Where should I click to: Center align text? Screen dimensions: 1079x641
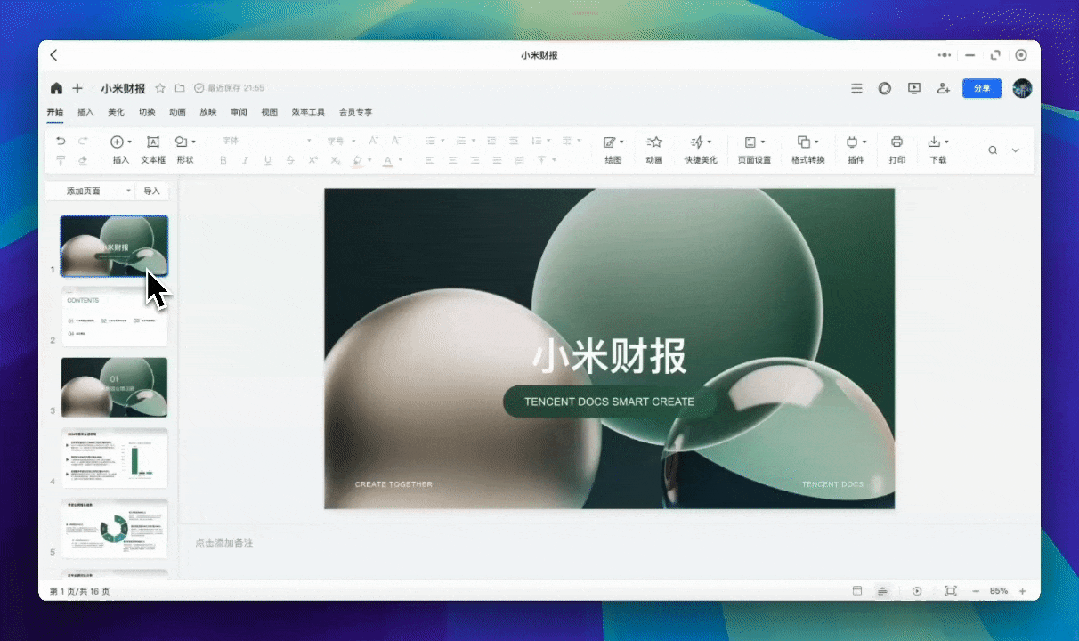coord(453,160)
